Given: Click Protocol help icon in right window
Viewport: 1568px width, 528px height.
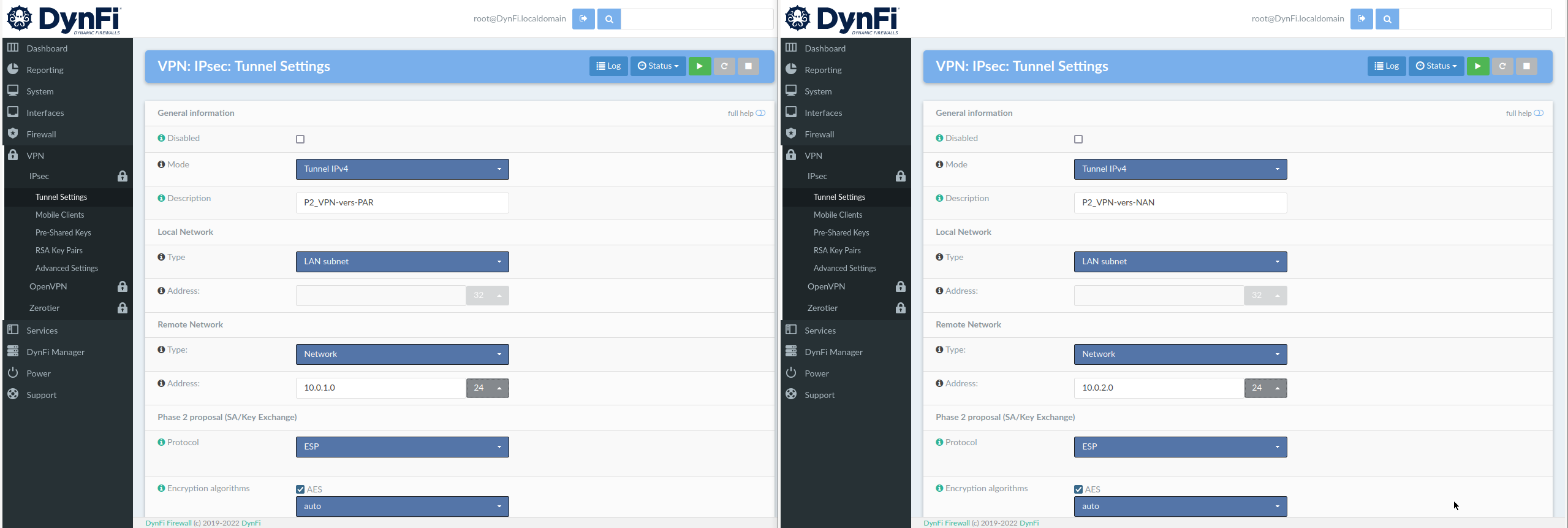Looking at the screenshot, I should pos(939,442).
